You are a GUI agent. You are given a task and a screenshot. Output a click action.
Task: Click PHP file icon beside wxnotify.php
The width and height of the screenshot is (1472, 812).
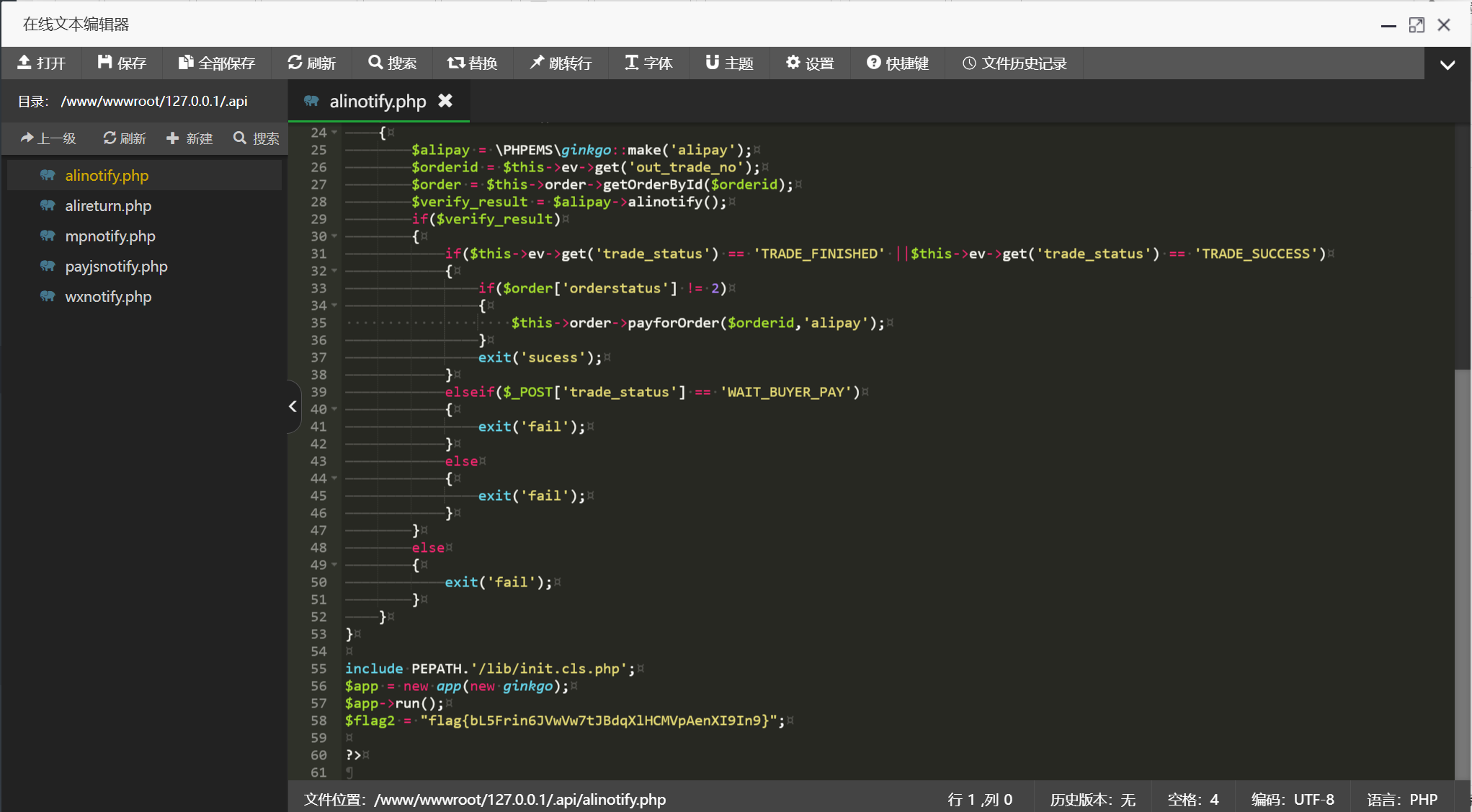48,296
